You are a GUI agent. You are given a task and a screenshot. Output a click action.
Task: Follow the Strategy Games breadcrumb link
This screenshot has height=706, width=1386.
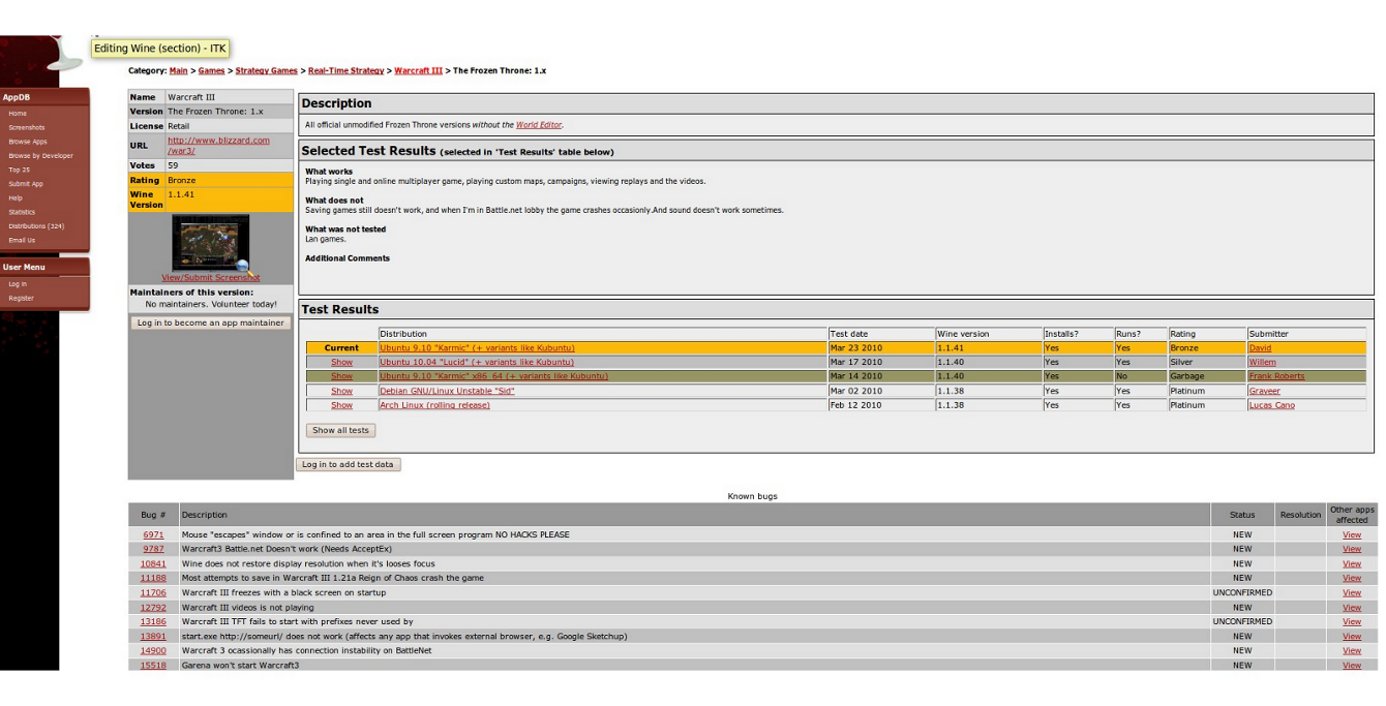pos(266,71)
